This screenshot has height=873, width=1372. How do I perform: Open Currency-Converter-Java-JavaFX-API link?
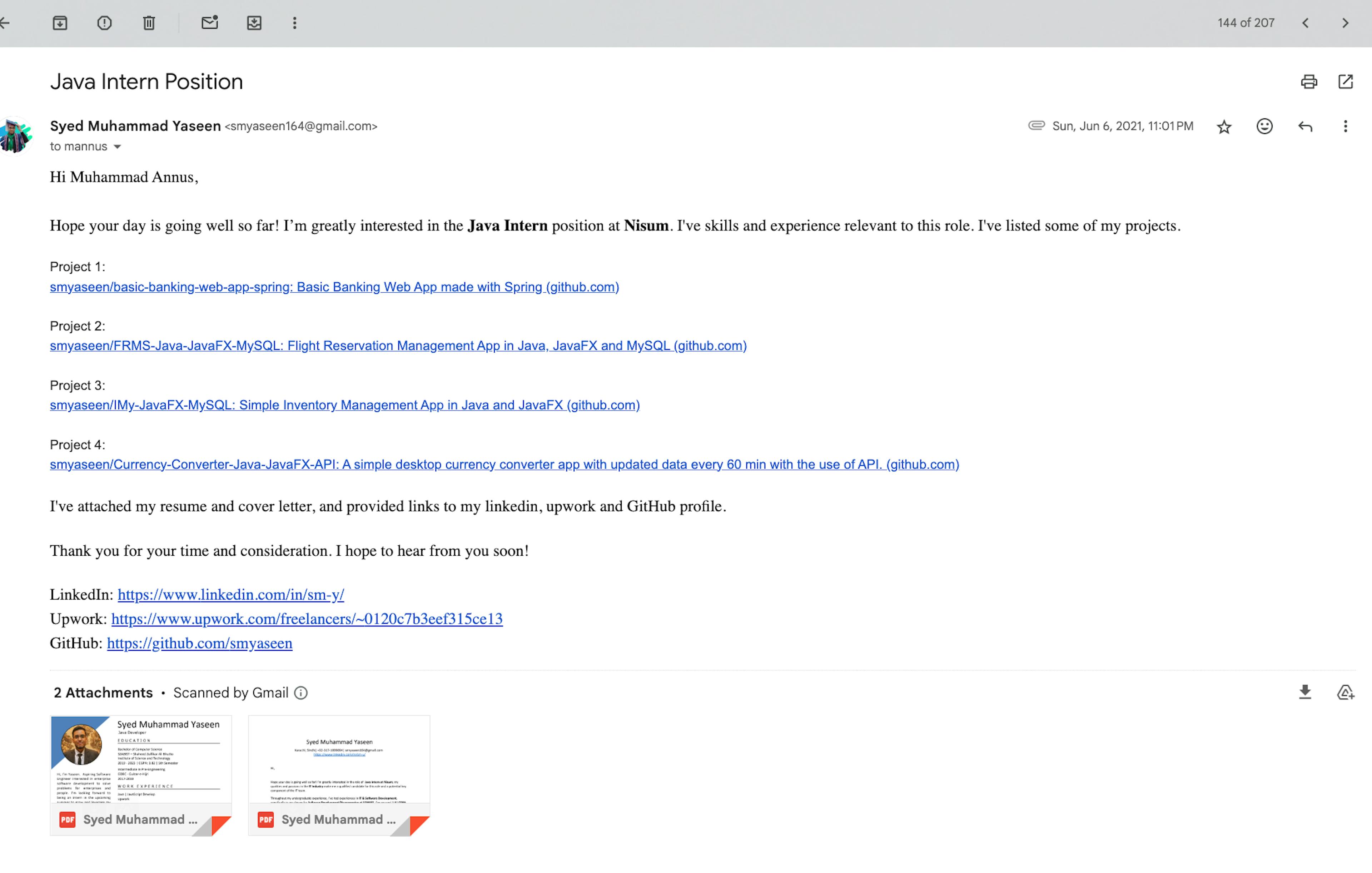pyautogui.click(x=504, y=465)
